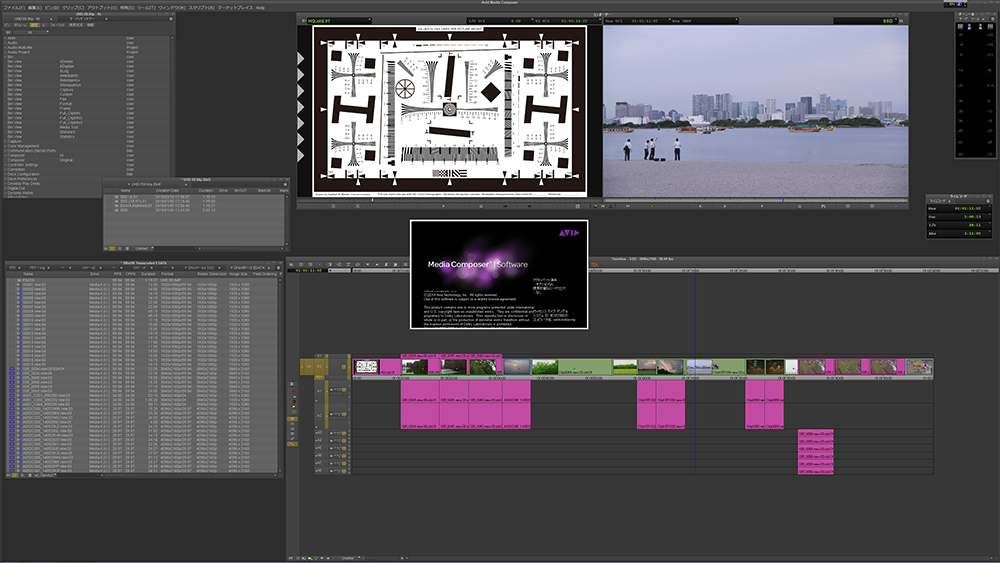
Task: Open Untitled timeline view dropdown at timeline bottom
Action: [x=350, y=558]
